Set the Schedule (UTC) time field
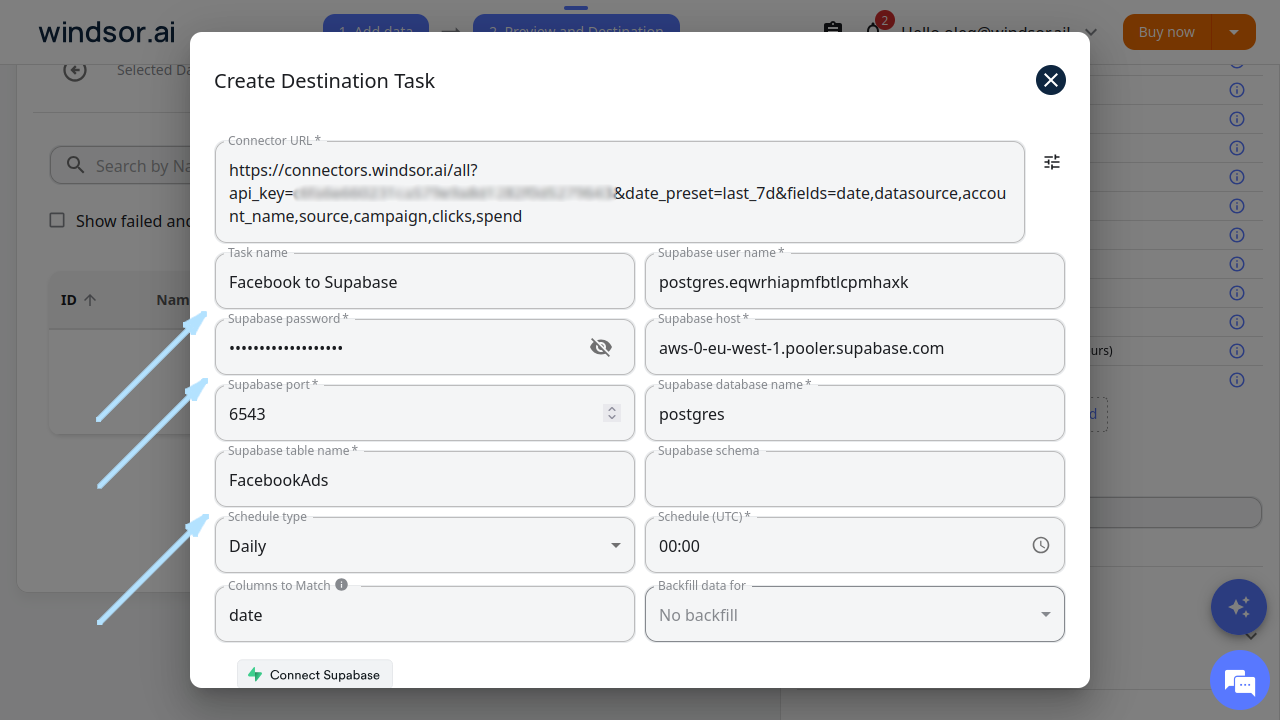 855,545
